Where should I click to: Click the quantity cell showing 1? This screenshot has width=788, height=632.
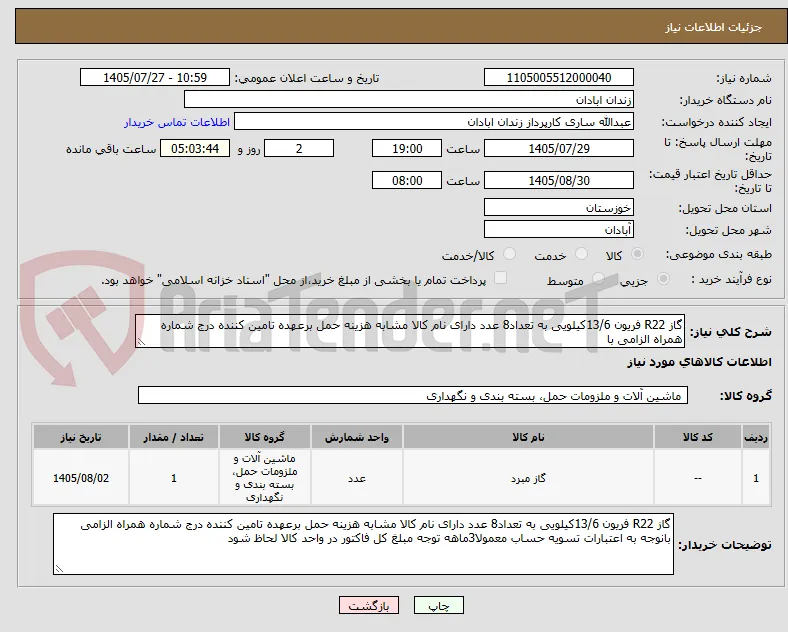(x=174, y=478)
